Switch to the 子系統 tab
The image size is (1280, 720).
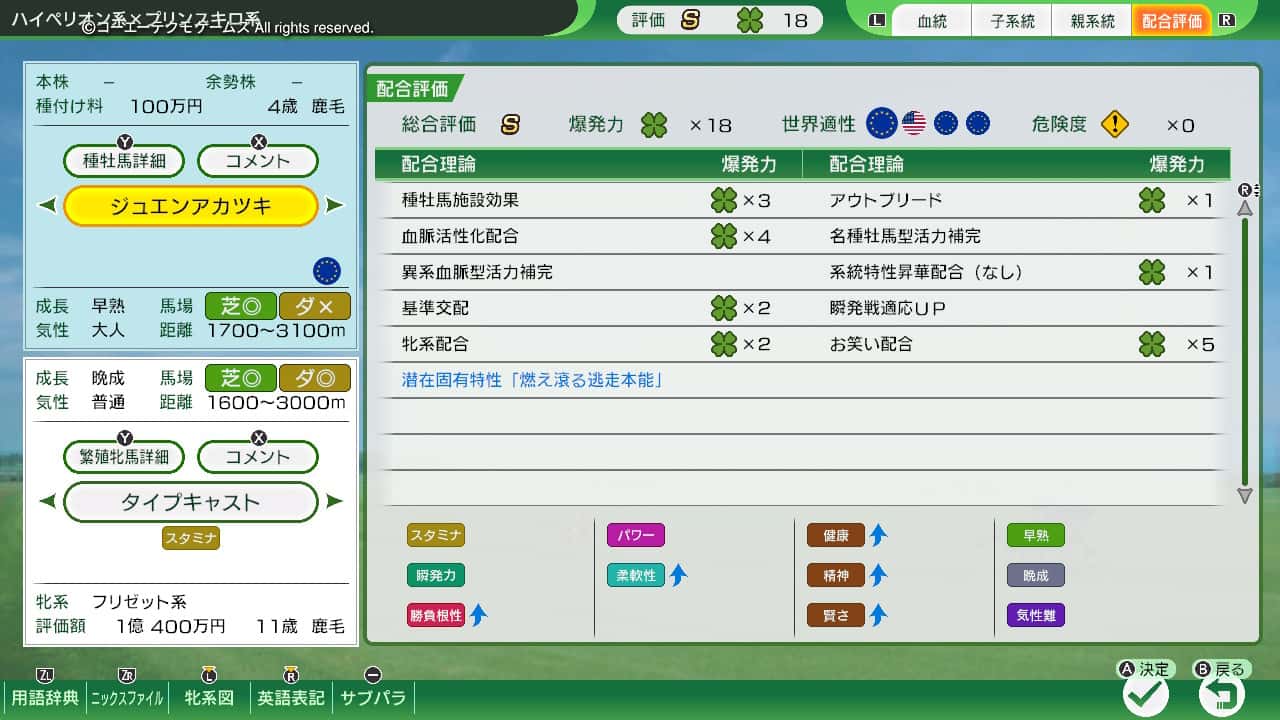(x=1012, y=20)
